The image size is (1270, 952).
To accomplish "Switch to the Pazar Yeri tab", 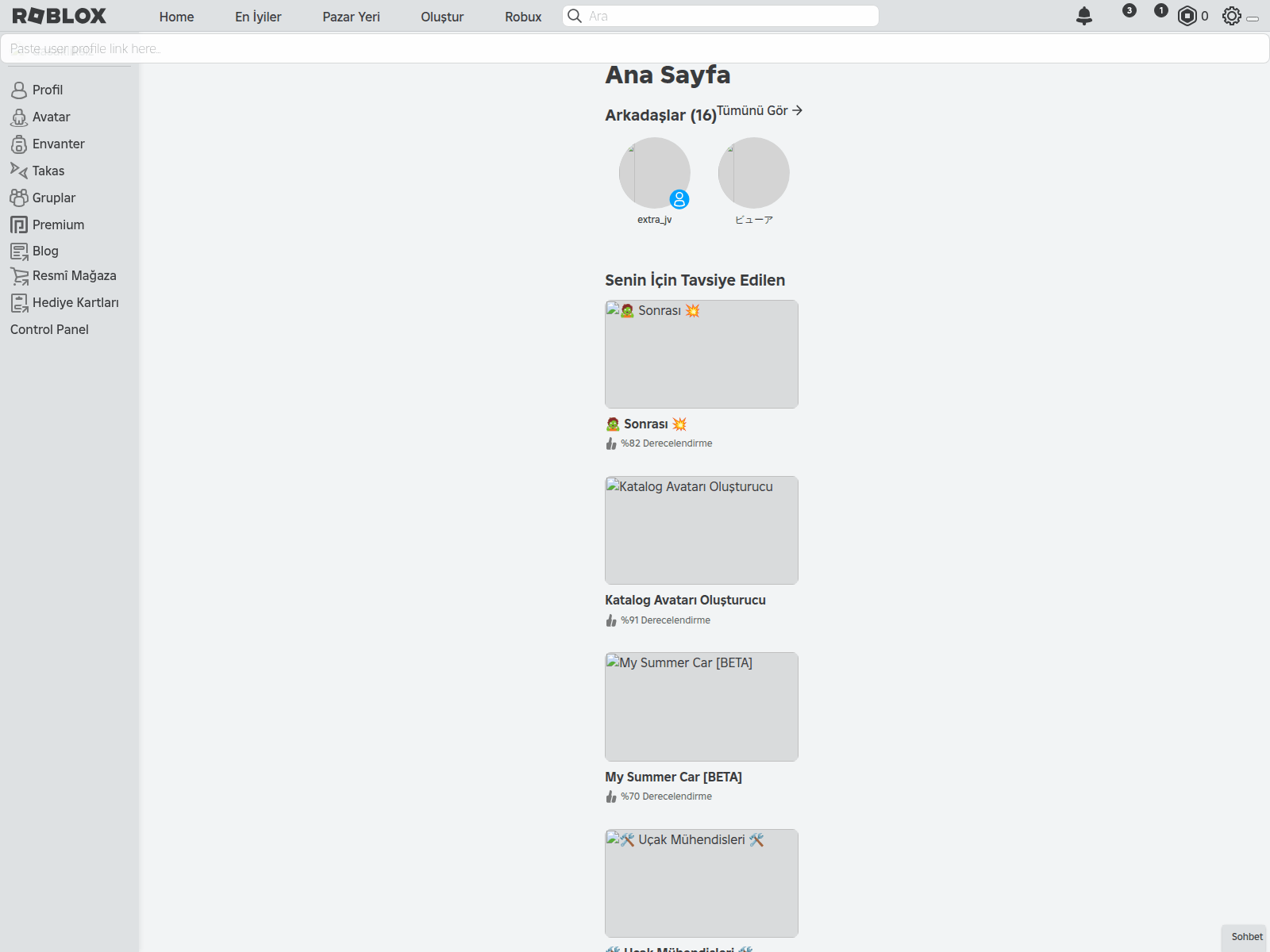I will [351, 17].
